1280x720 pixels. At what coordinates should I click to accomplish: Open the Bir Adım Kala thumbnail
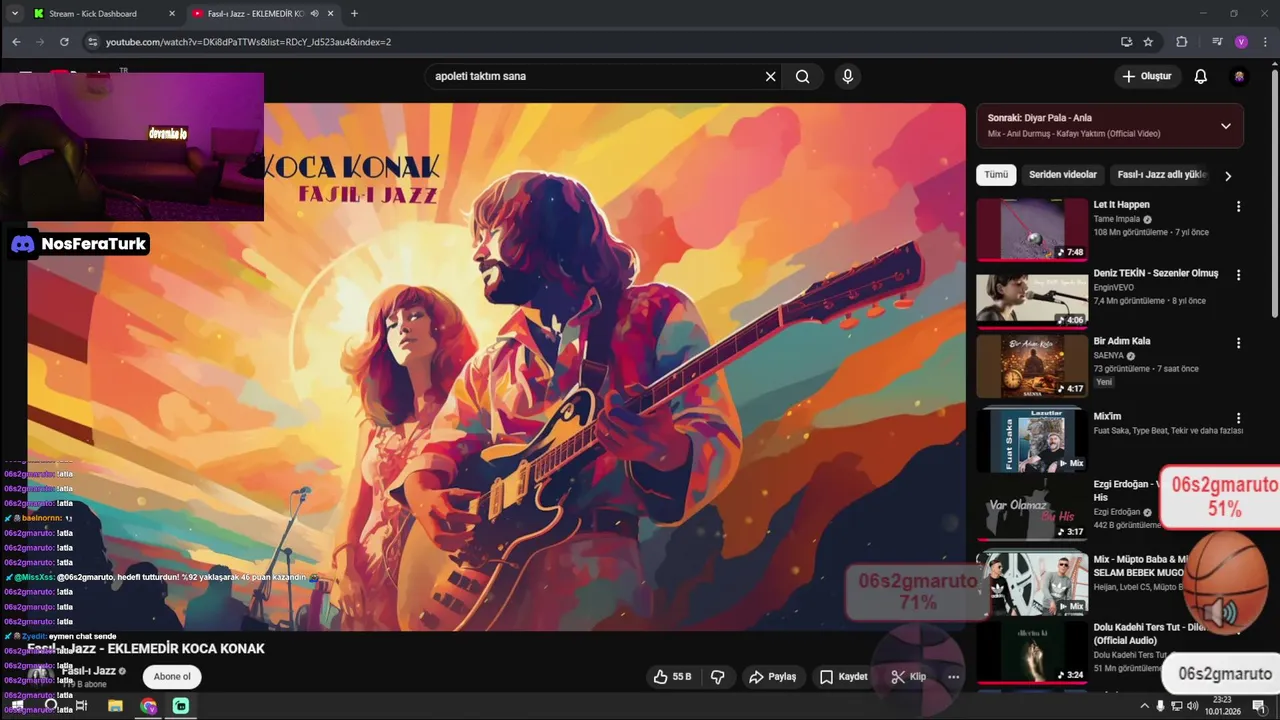tap(1032, 365)
